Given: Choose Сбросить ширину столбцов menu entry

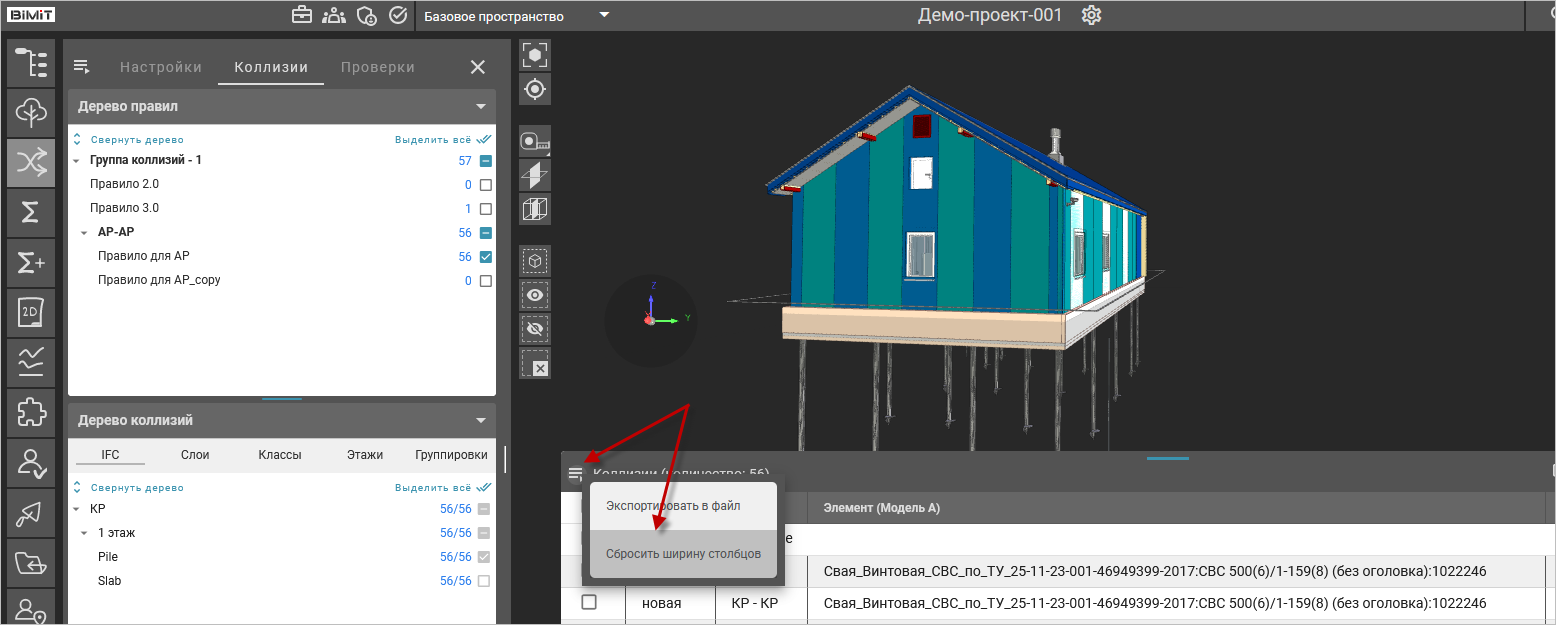Looking at the screenshot, I should pos(683,554).
